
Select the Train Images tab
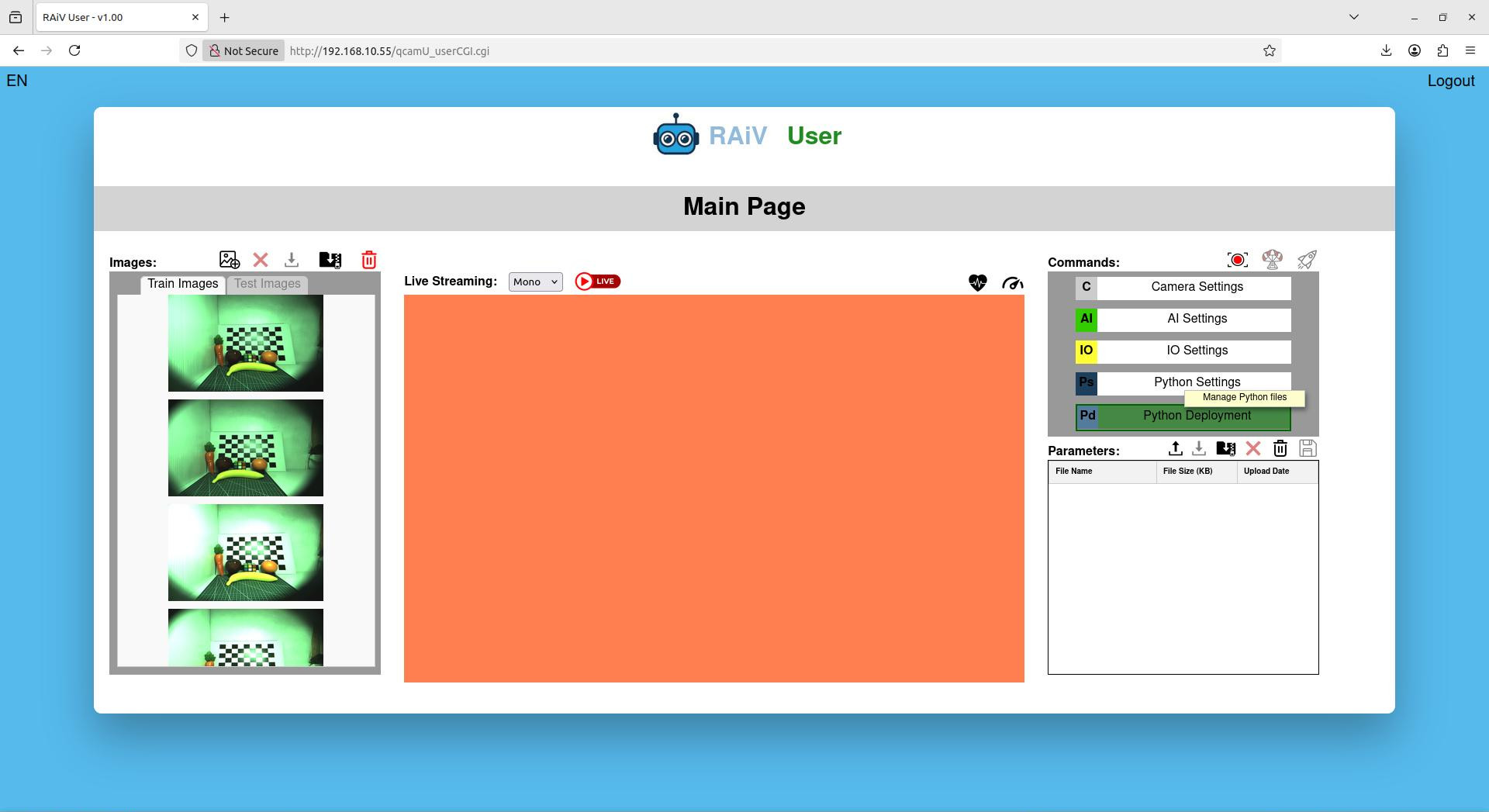[183, 283]
